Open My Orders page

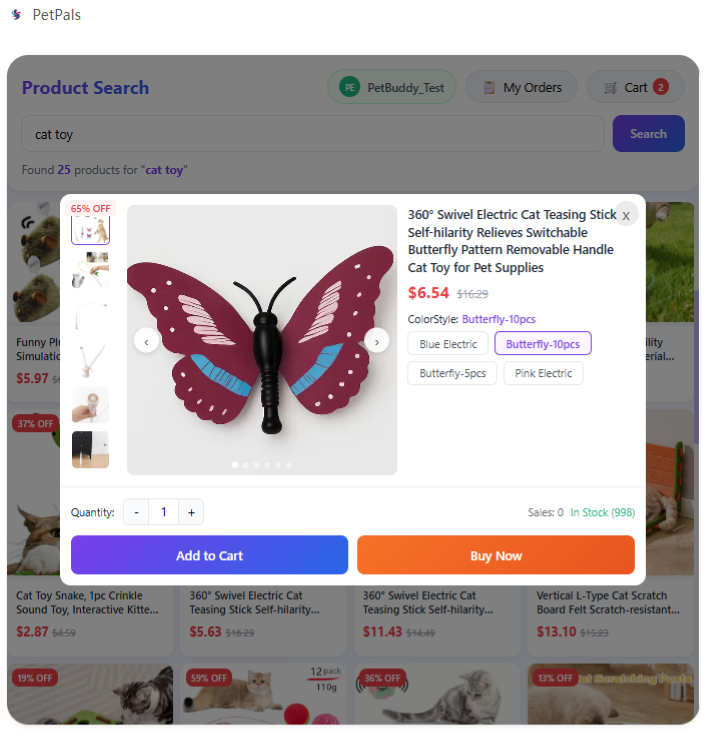521,88
